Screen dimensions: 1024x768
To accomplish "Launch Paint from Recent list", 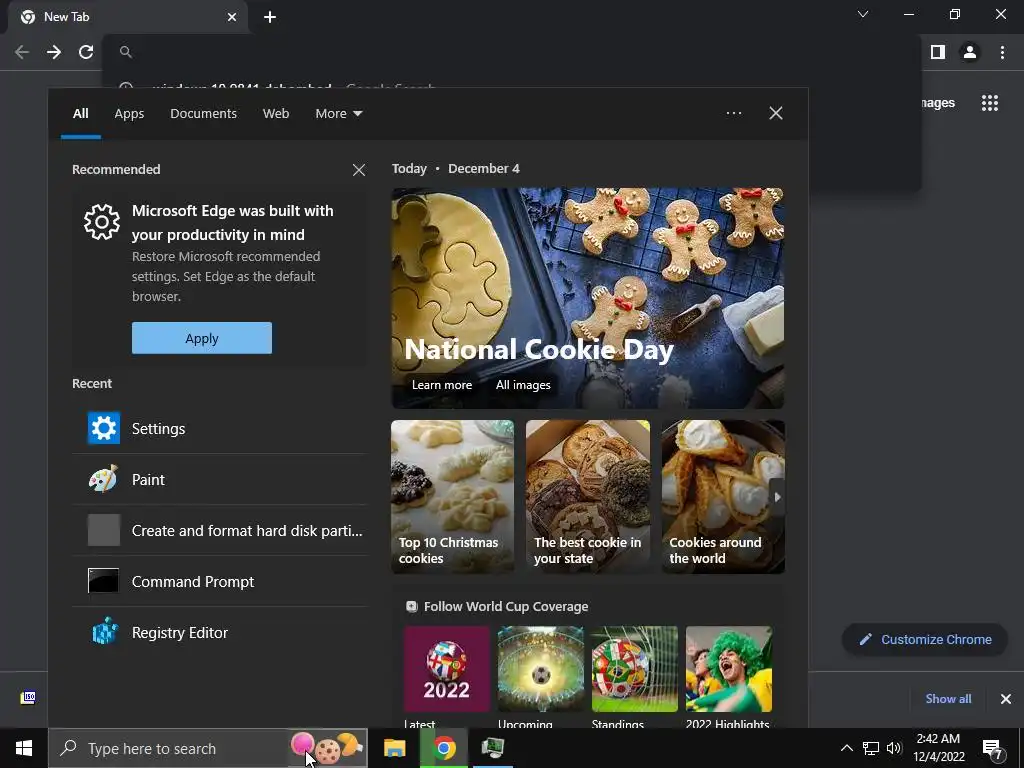I will pyautogui.click(x=219, y=479).
